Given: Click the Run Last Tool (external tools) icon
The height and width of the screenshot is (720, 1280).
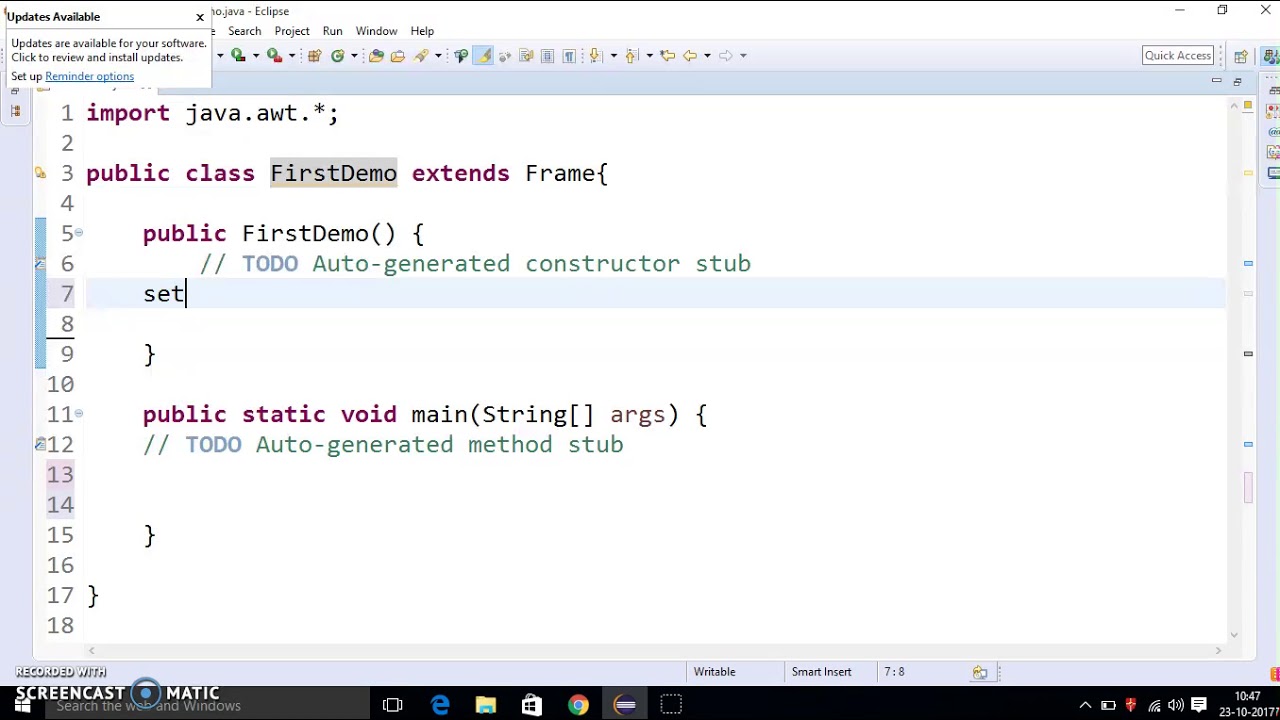Looking at the screenshot, I should (x=274, y=55).
